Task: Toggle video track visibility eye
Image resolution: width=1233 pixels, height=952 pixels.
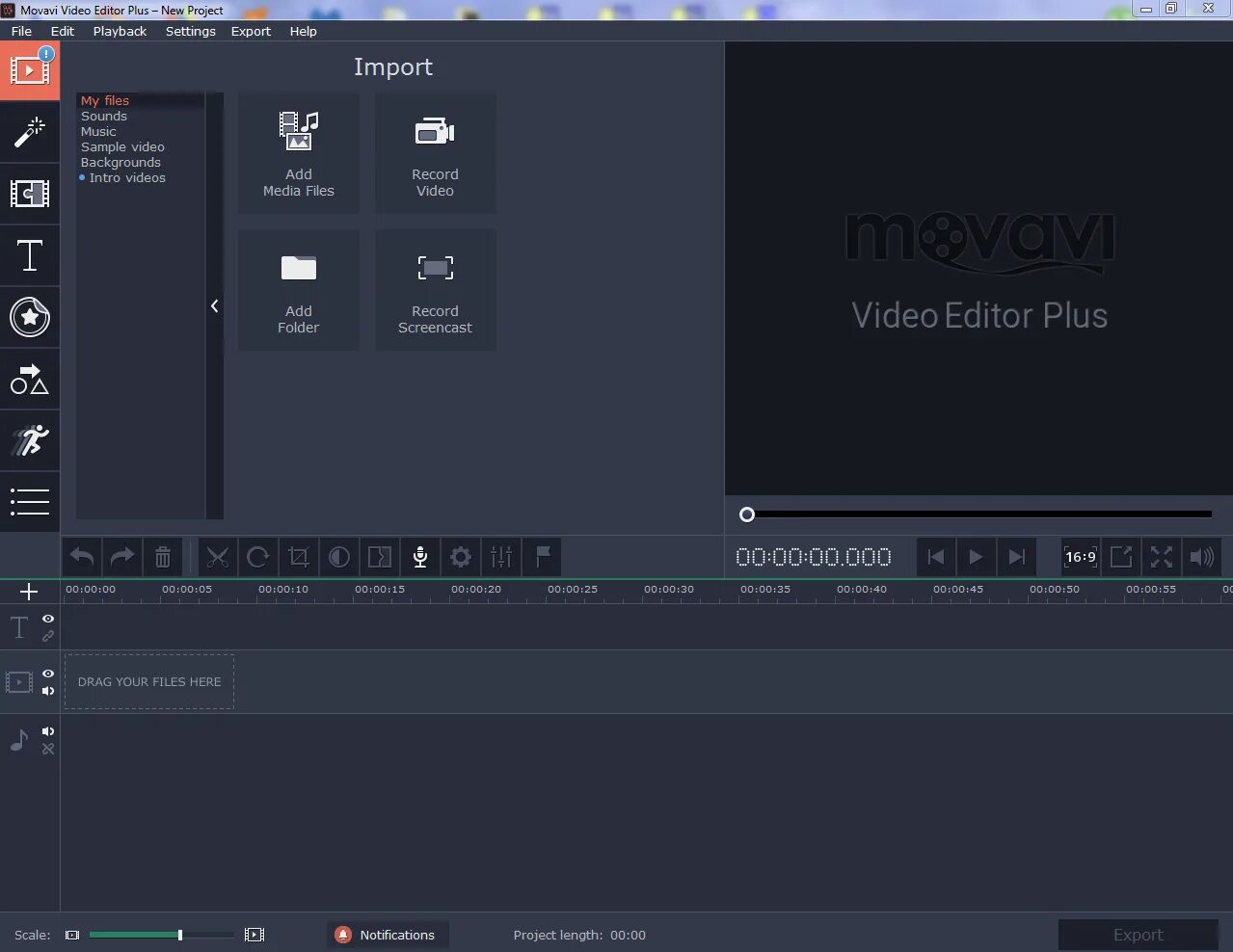Action: coord(48,674)
